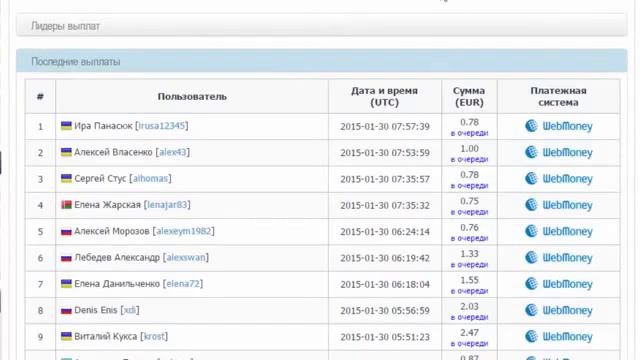Select timestamp 2015-01-30 07:35:57

click(x=385, y=179)
